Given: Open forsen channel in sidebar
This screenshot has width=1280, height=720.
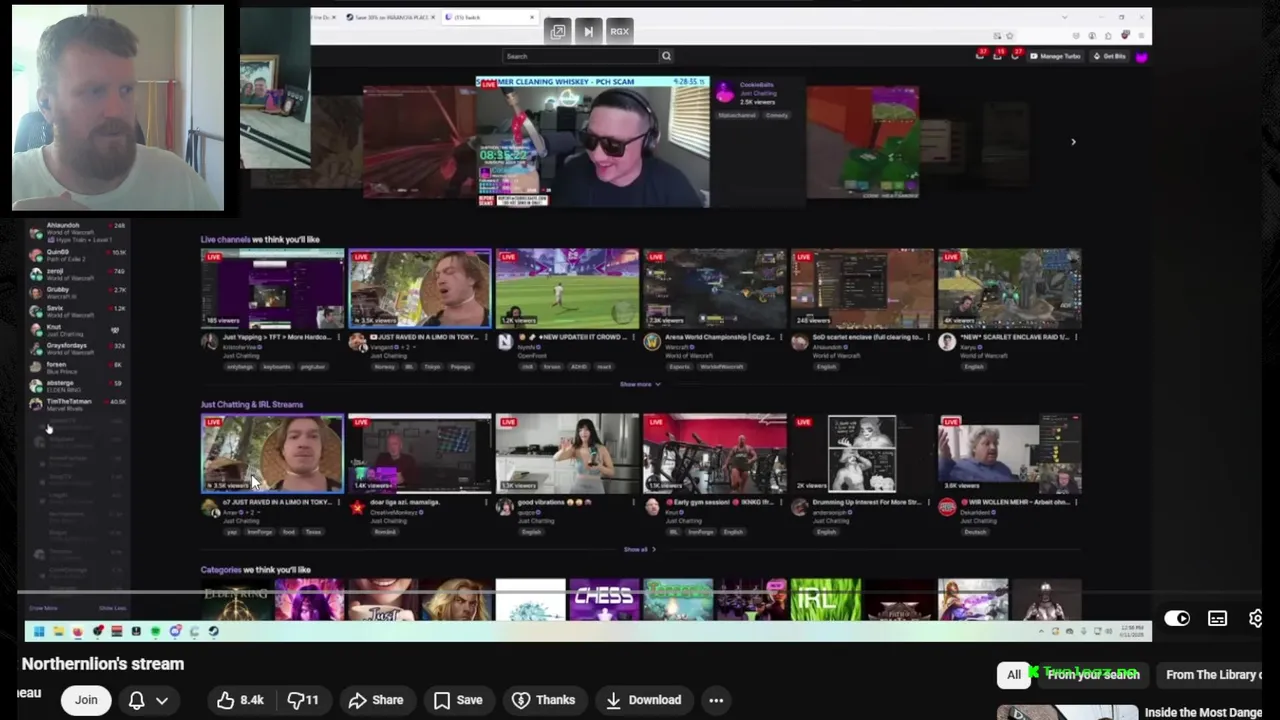Looking at the screenshot, I should click(x=78, y=367).
